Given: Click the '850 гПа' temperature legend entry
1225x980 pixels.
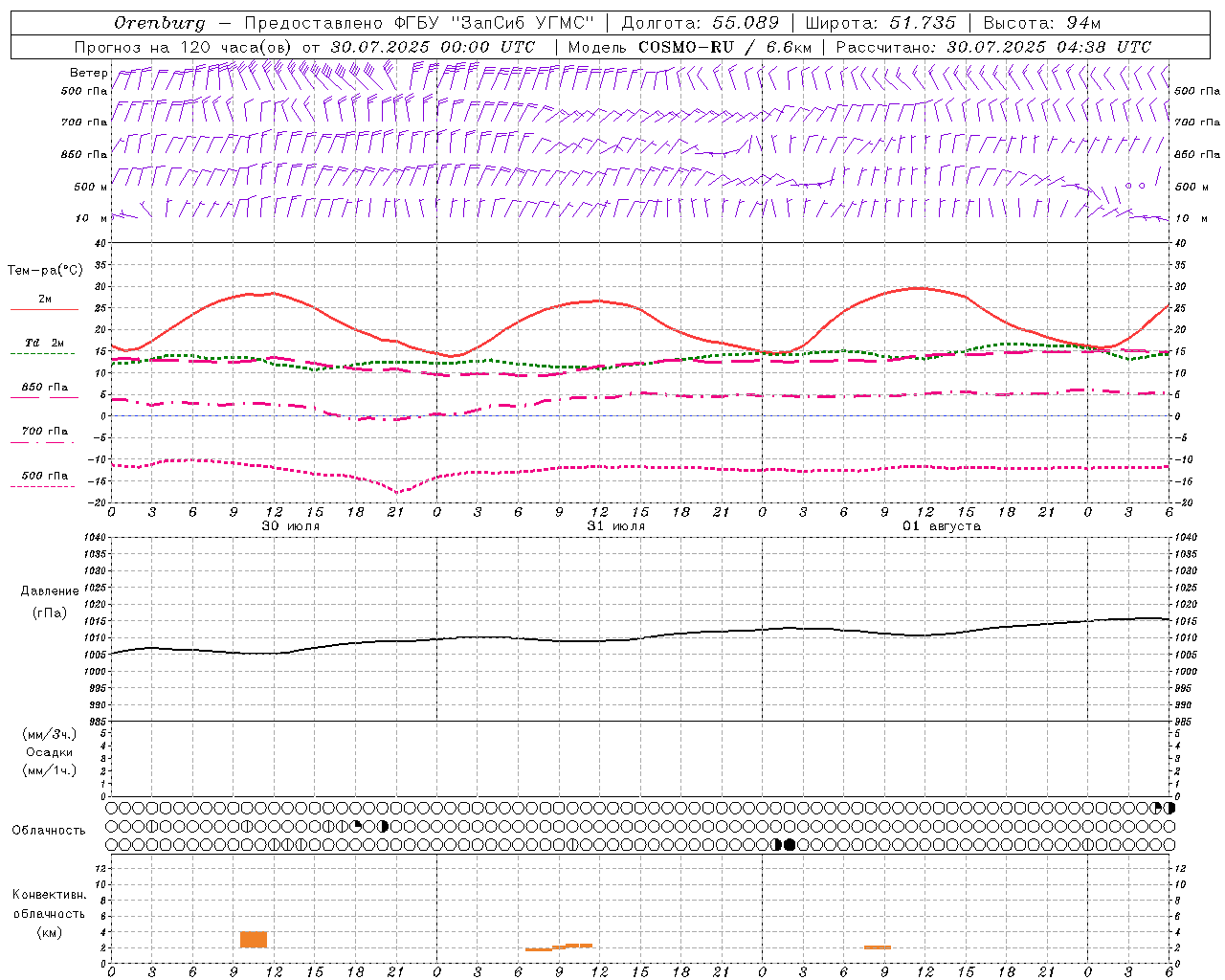Looking at the screenshot, I should tap(45, 388).
